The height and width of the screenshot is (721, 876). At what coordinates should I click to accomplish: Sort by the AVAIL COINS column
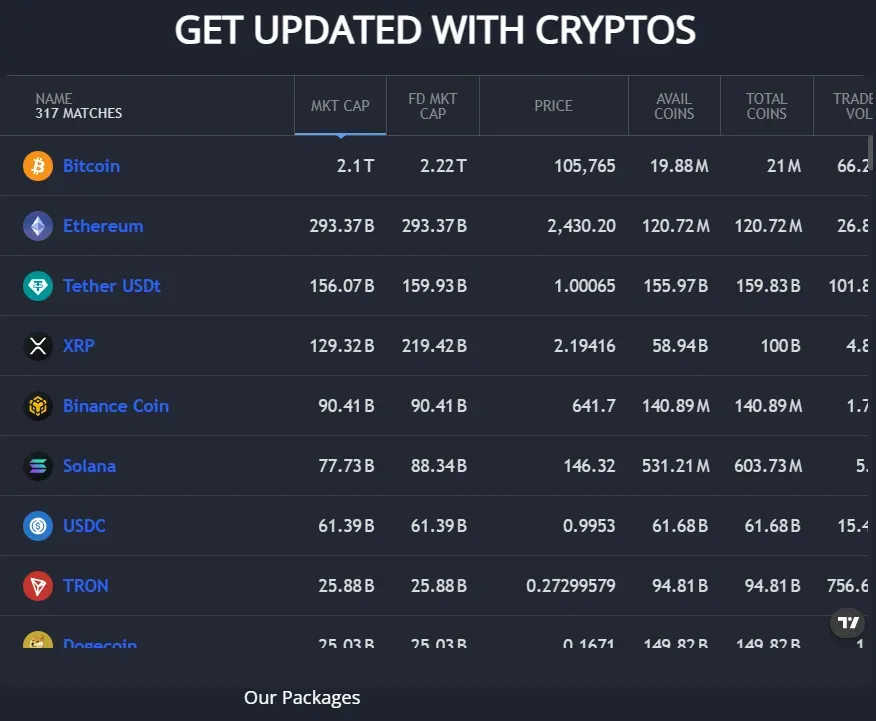tap(674, 106)
